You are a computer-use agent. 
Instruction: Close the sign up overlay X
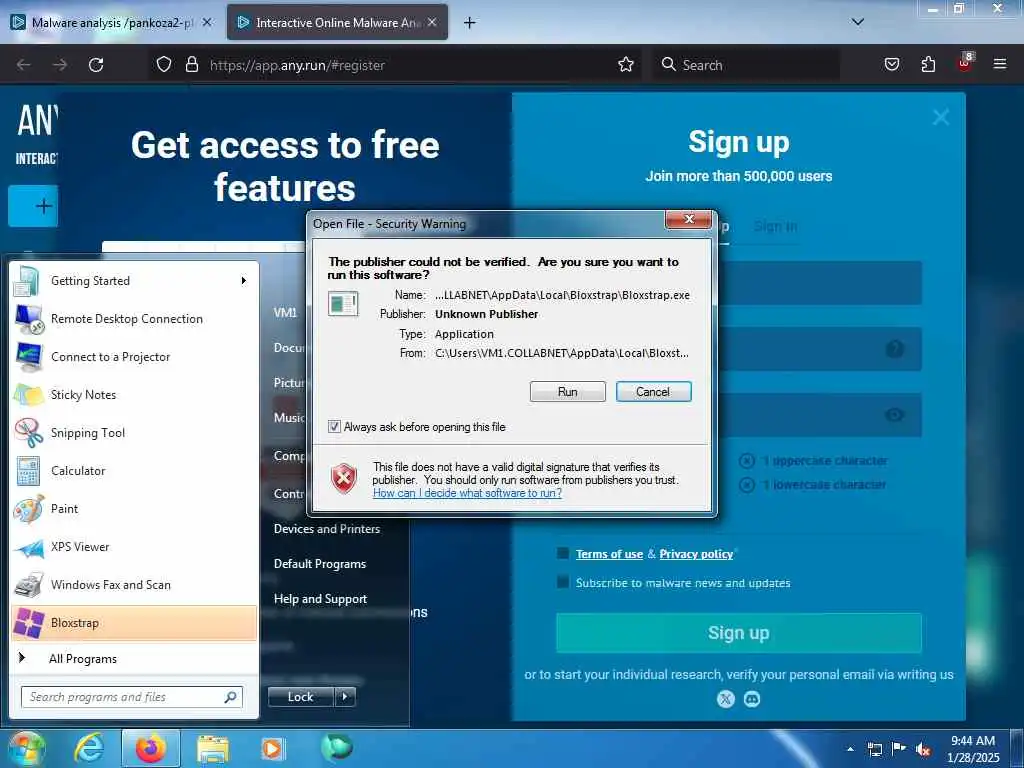point(941,118)
